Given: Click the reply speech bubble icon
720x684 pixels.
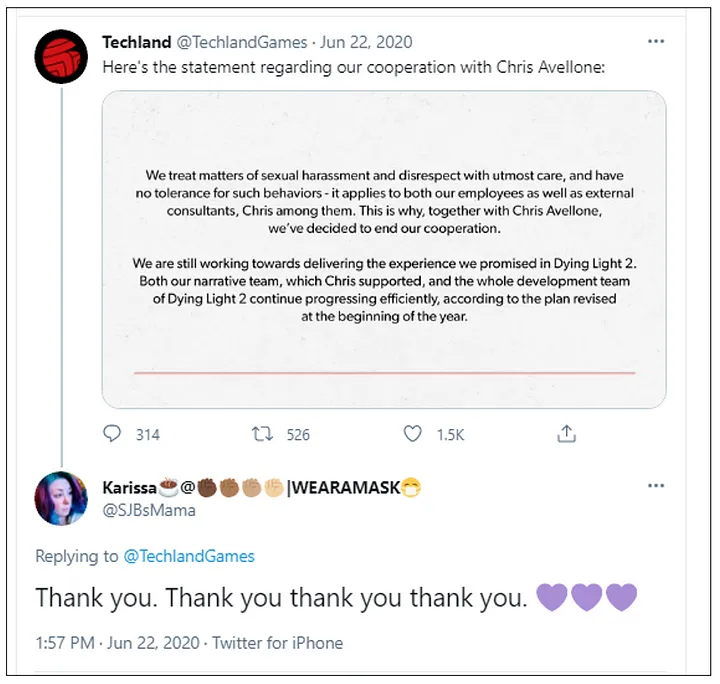Looking at the screenshot, I should [x=112, y=433].
